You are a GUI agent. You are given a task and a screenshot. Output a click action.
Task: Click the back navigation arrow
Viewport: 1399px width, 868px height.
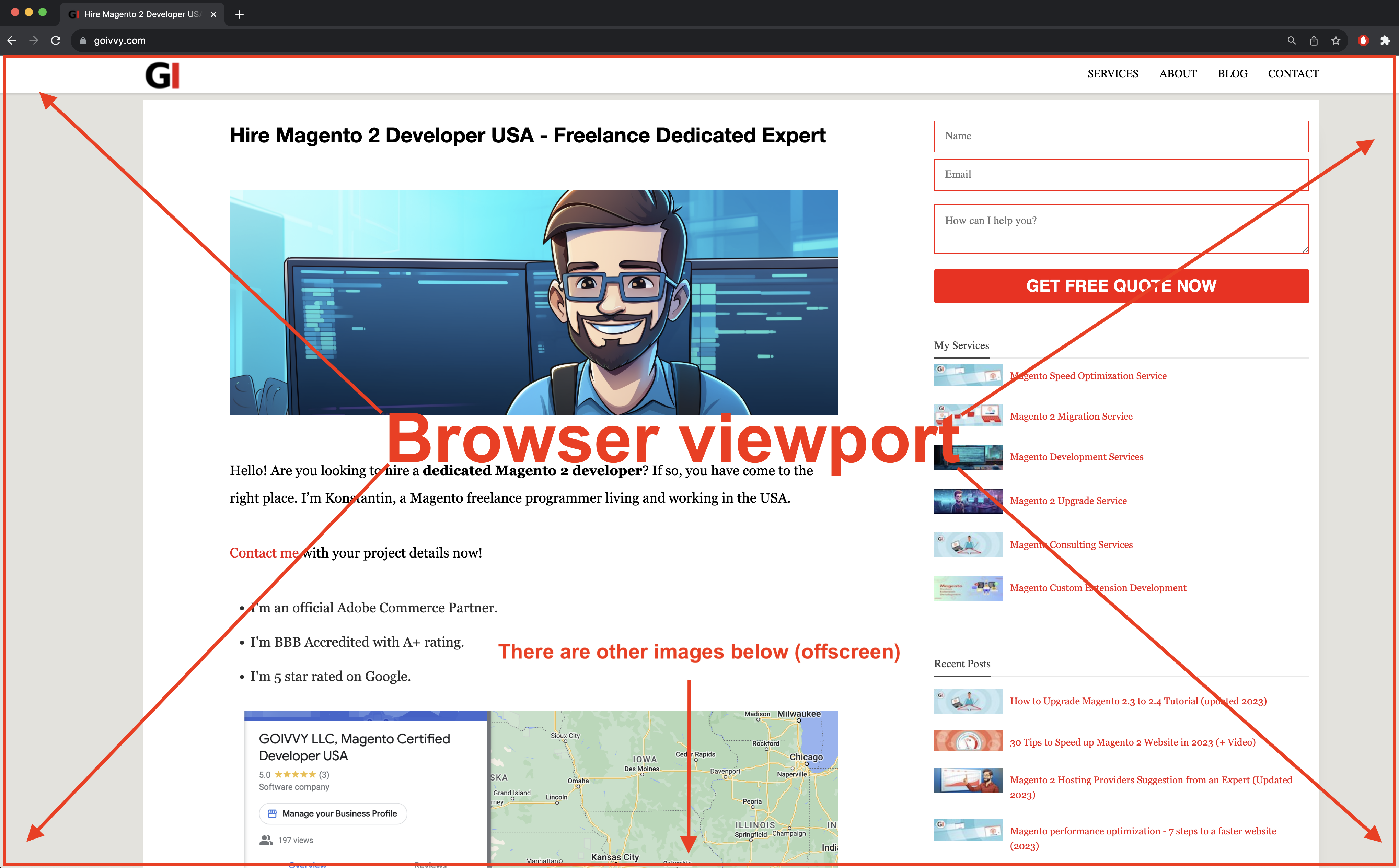11,40
